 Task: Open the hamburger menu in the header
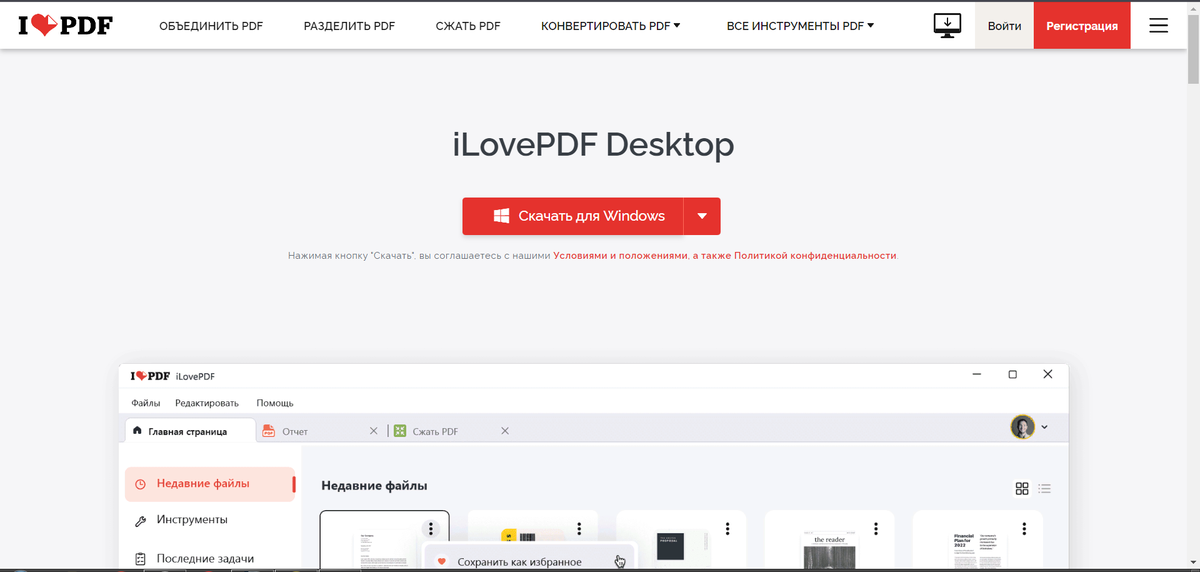tap(1158, 25)
